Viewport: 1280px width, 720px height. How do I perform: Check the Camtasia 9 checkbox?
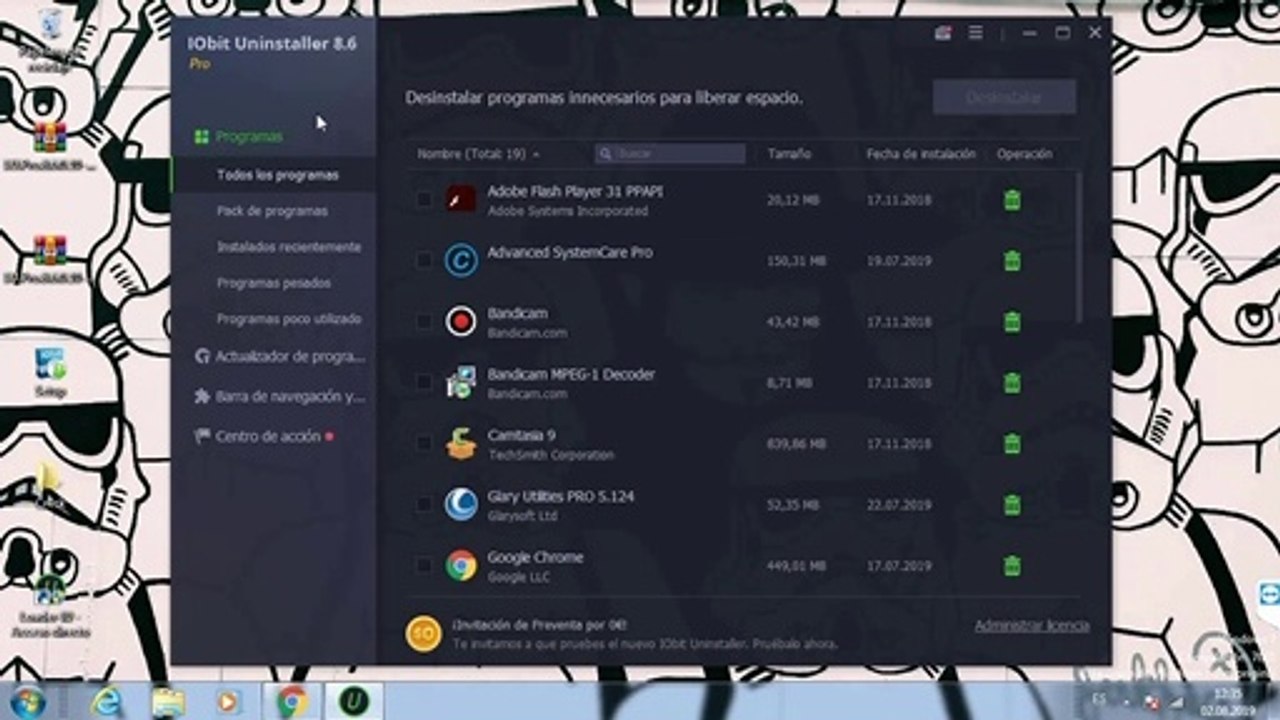tap(424, 444)
